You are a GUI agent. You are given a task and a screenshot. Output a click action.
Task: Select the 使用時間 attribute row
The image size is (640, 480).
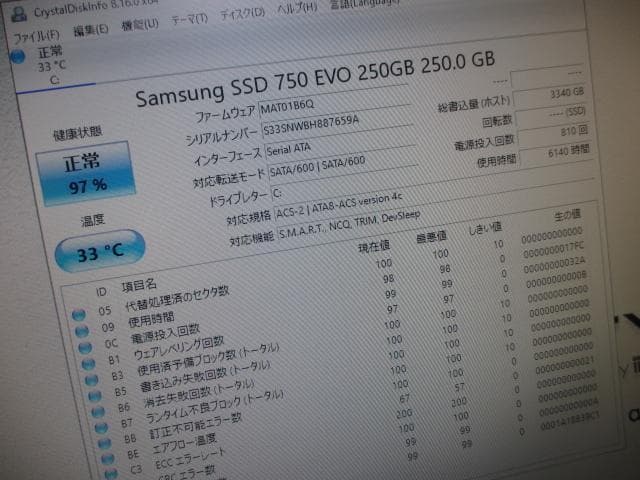(x=333, y=289)
